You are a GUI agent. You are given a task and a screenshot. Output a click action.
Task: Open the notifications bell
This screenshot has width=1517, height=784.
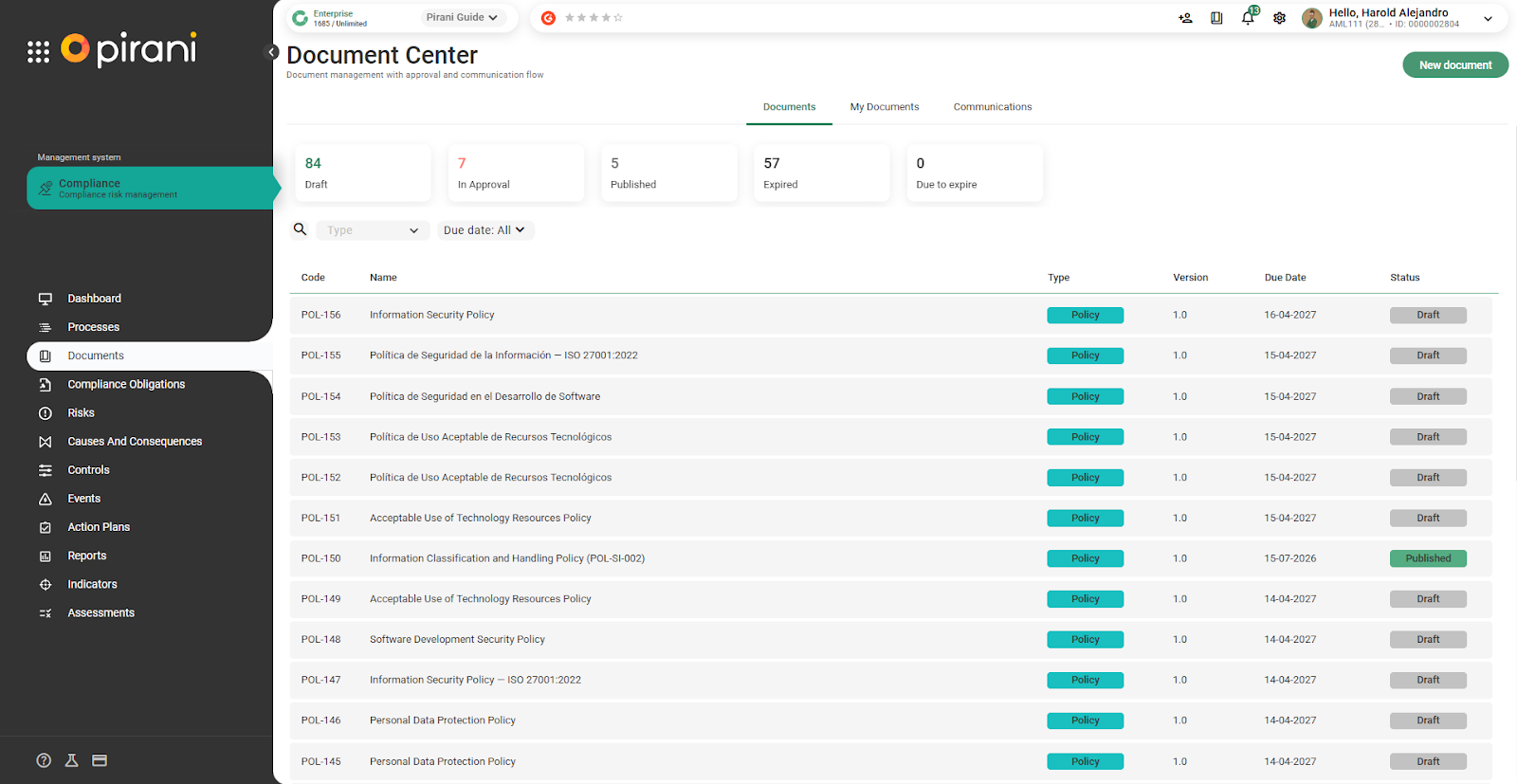tap(1248, 18)
